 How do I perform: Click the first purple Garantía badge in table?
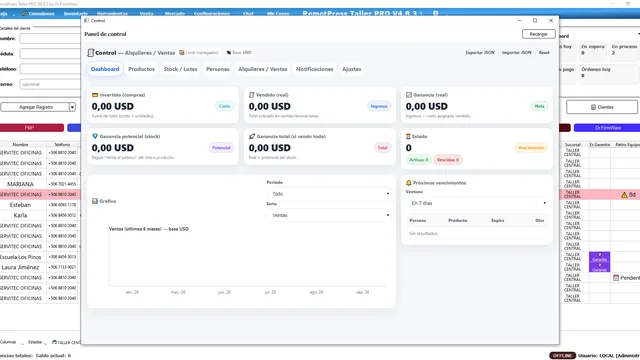(x=600, y=257)
